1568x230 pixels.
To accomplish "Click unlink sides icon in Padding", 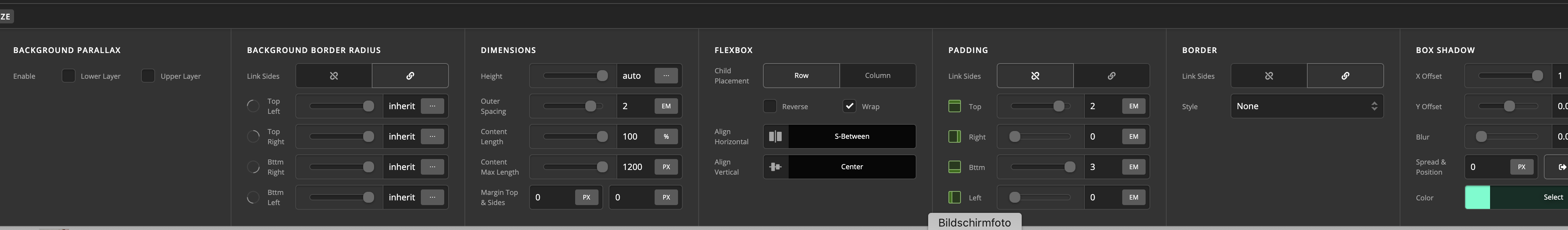I will [x=1035, y=76].
